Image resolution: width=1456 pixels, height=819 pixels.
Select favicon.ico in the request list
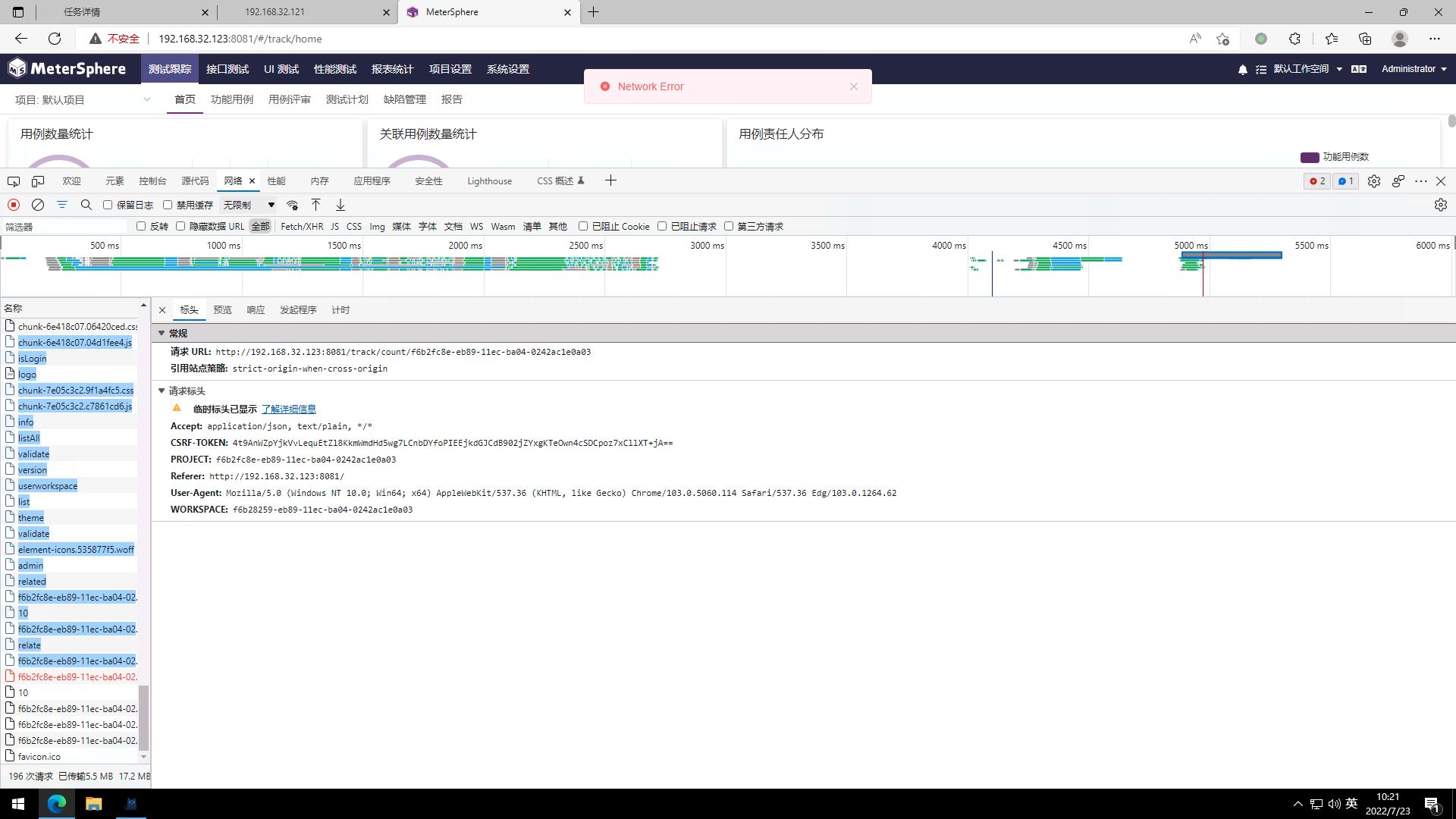click(x=39, y=756)
